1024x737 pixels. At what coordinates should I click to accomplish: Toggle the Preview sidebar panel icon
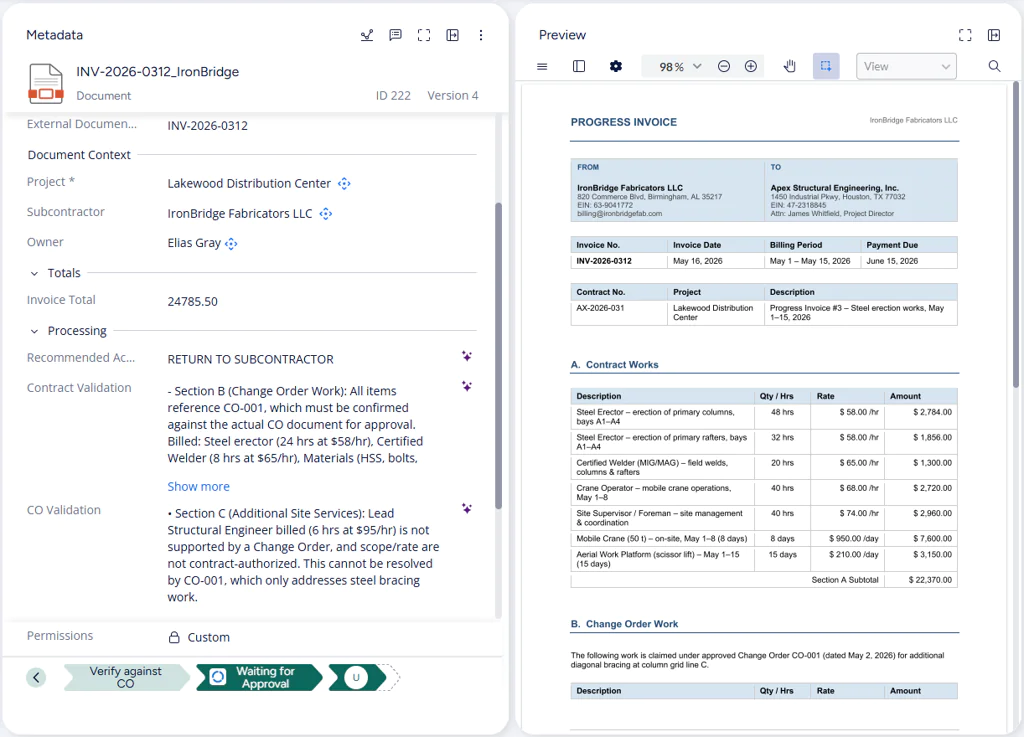pos(579,67)
